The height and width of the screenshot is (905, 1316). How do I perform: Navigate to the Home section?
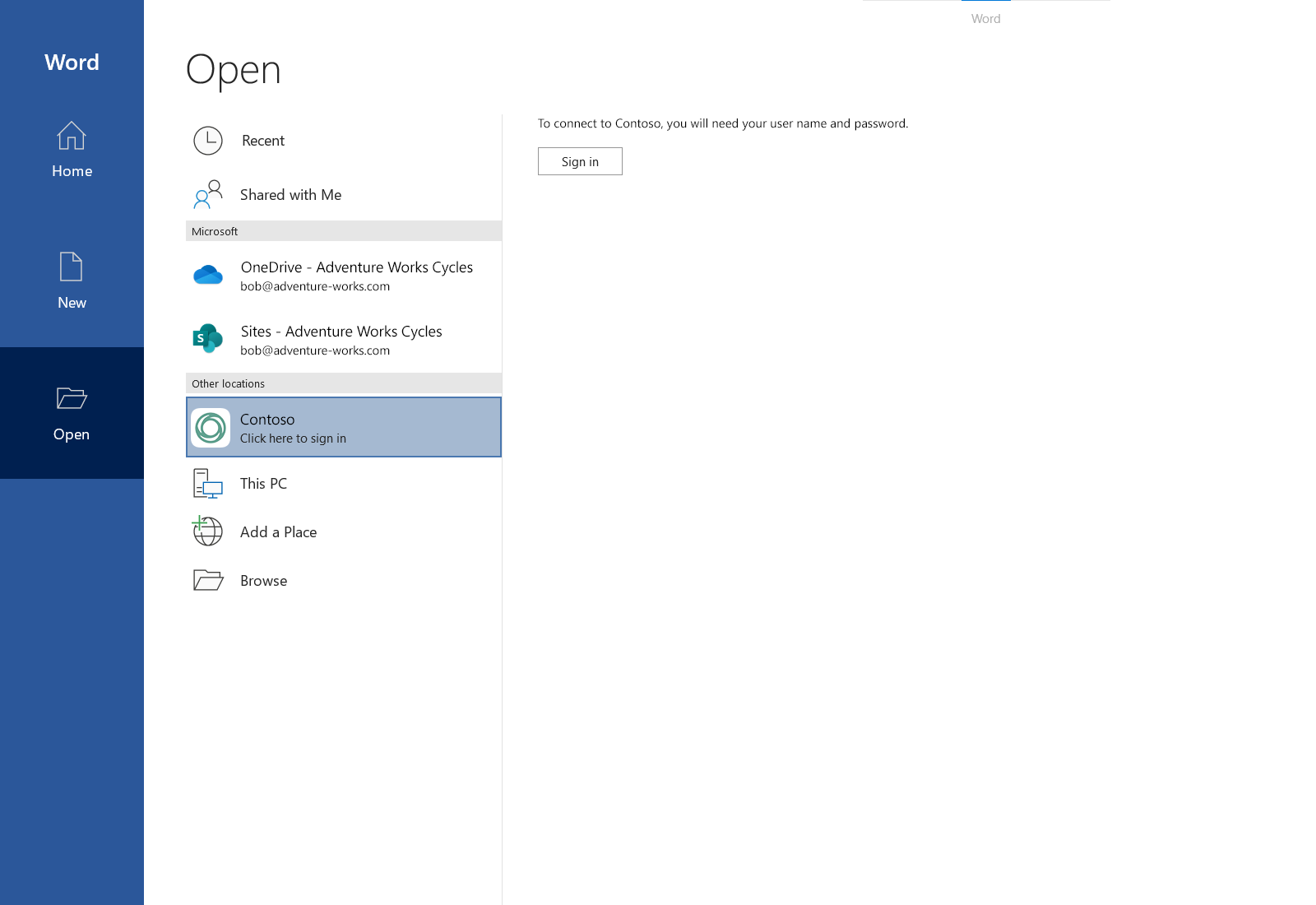pyautogui.click(x=72, y=151)
